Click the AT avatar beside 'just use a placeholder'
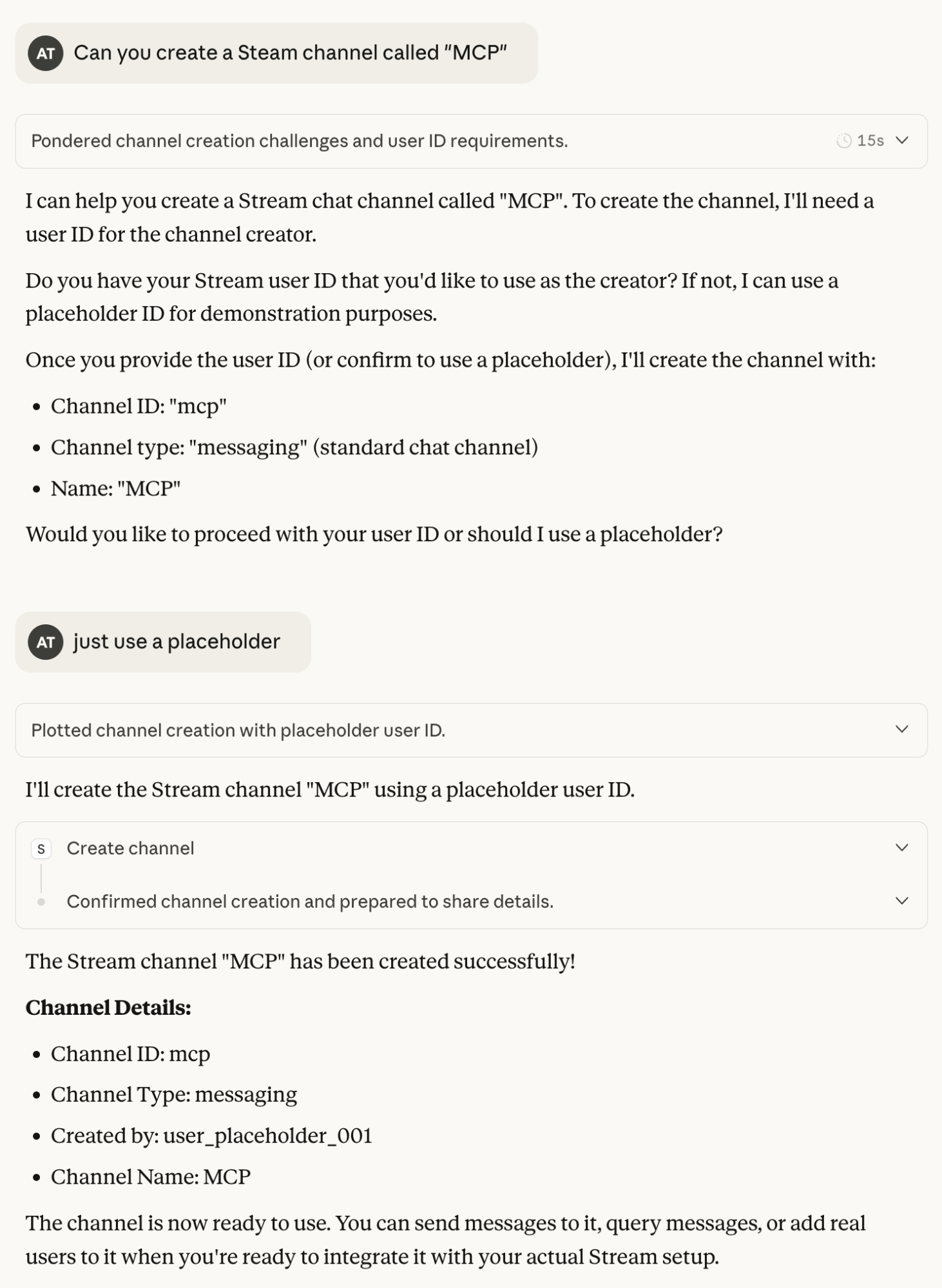The width and height of the screenshot is (942, 1288). tap(47, 642)
